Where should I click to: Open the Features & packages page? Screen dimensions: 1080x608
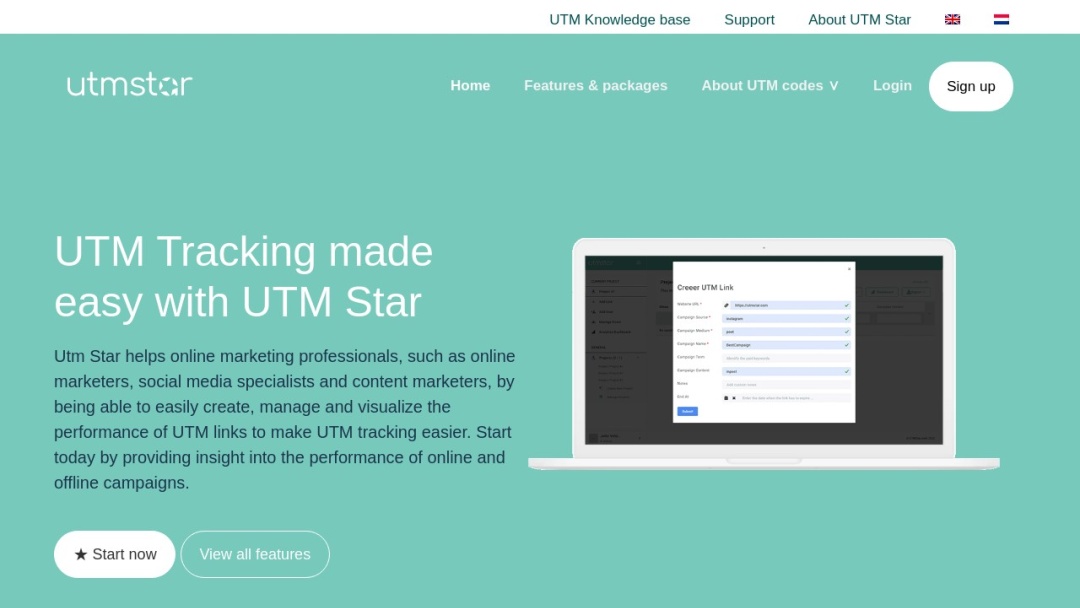tap(595, 86)
